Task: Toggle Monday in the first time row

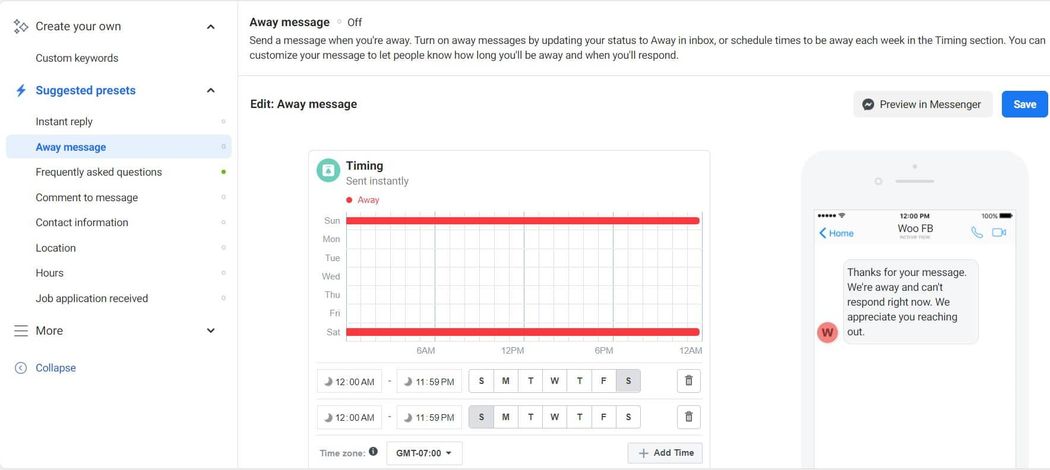Action: 506,381
